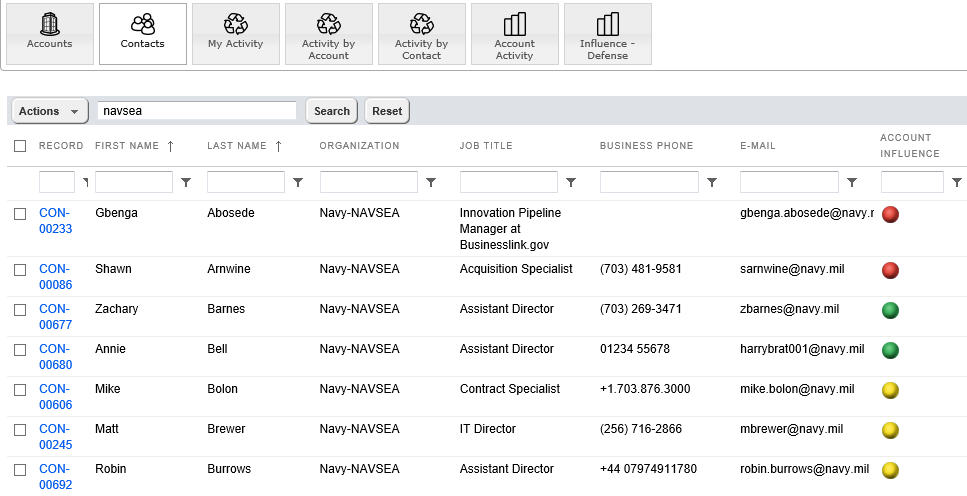
Task: Open the Accounts building icon
Action: pyautogui.click(x=49, y=25)
